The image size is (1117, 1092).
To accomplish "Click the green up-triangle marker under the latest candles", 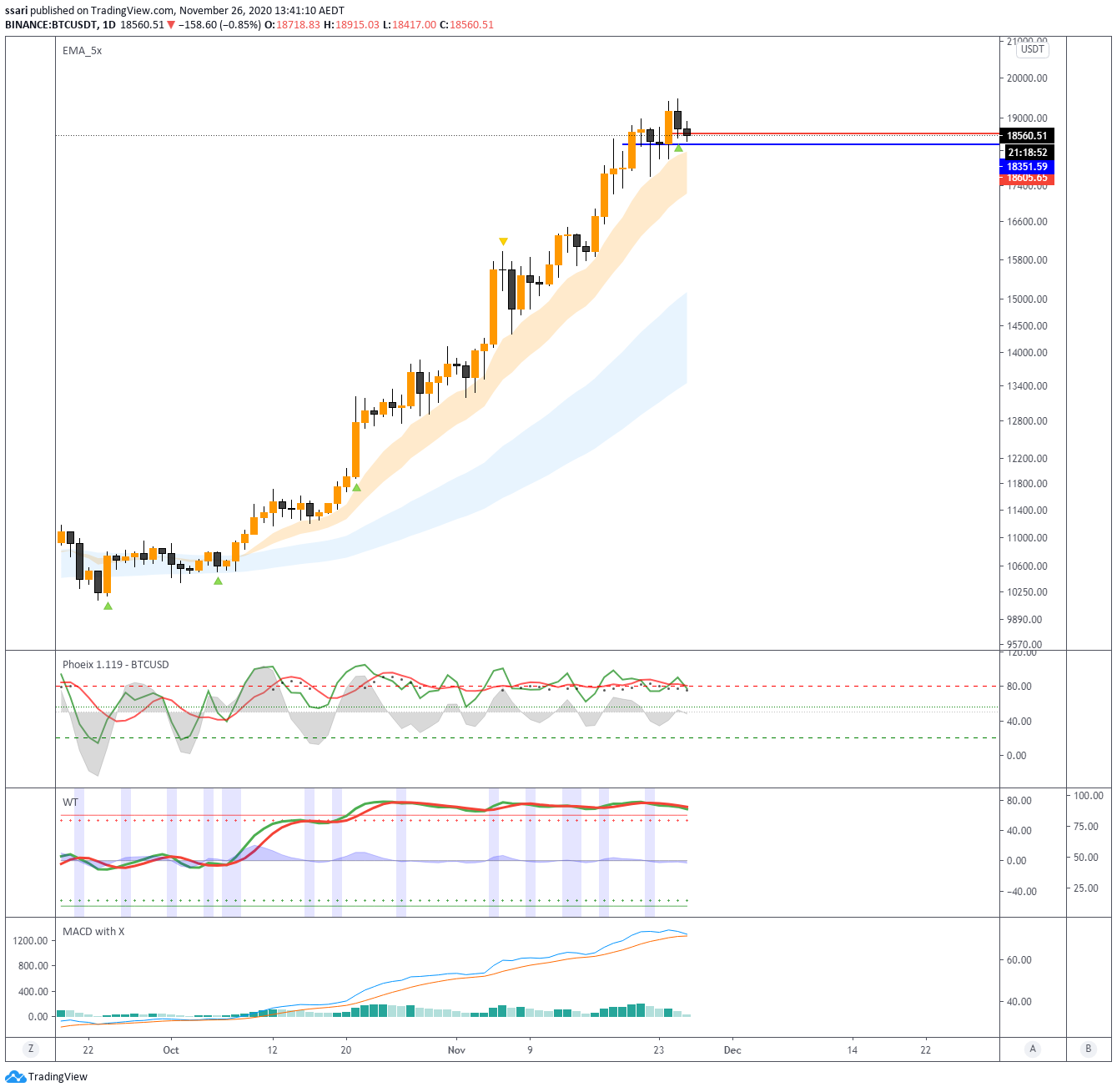I will pyautogui.click(x=678, y=148).
